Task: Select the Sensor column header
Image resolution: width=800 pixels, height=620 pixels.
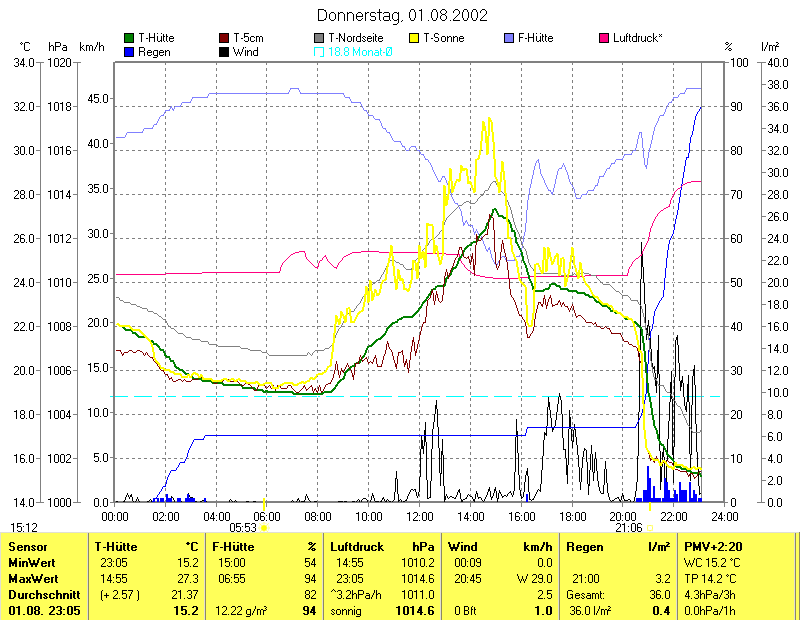Action: pyautogui.click(x=27, y=547)
